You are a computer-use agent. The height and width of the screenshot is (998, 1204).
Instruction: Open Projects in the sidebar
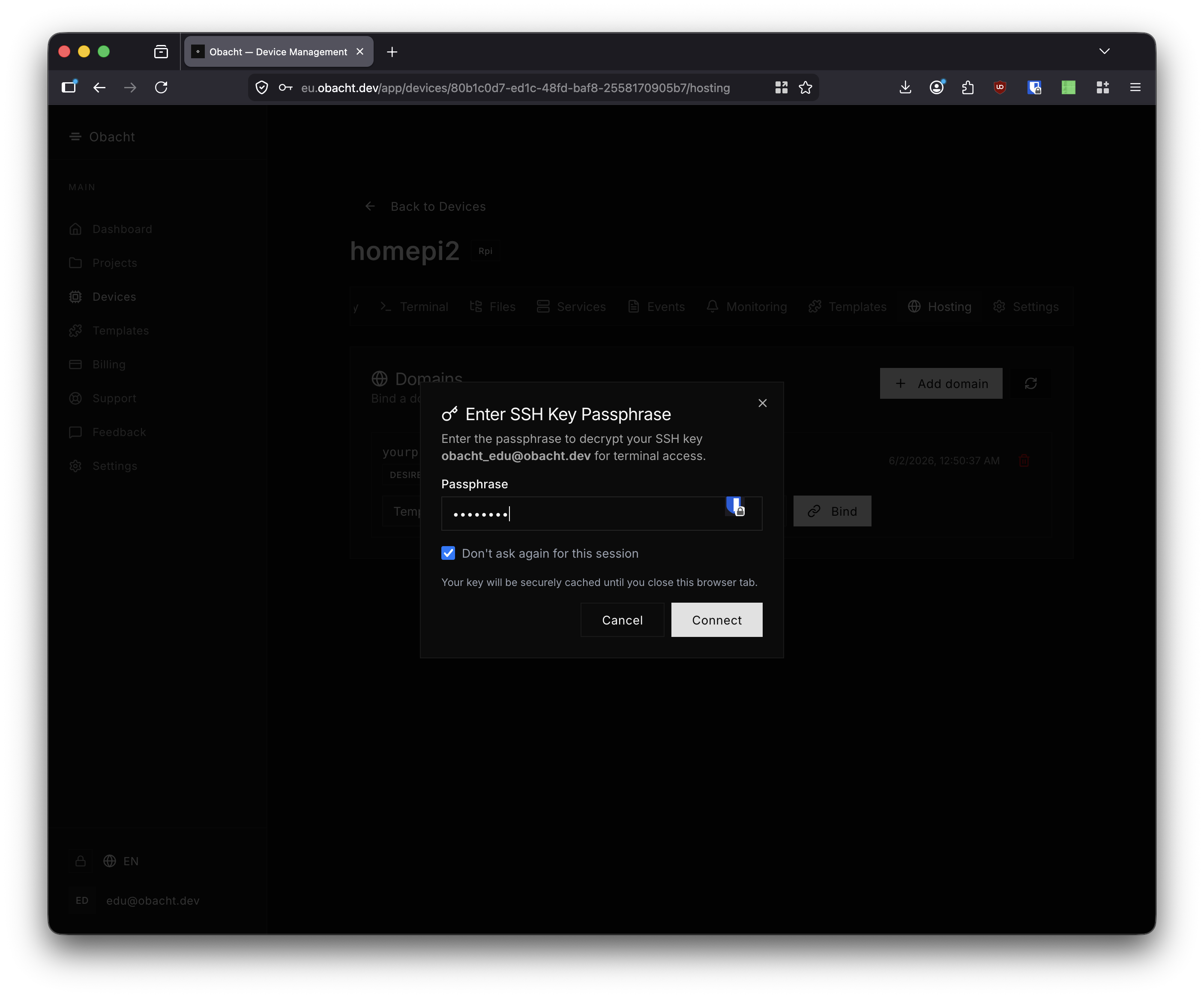(x=103, y=263)
